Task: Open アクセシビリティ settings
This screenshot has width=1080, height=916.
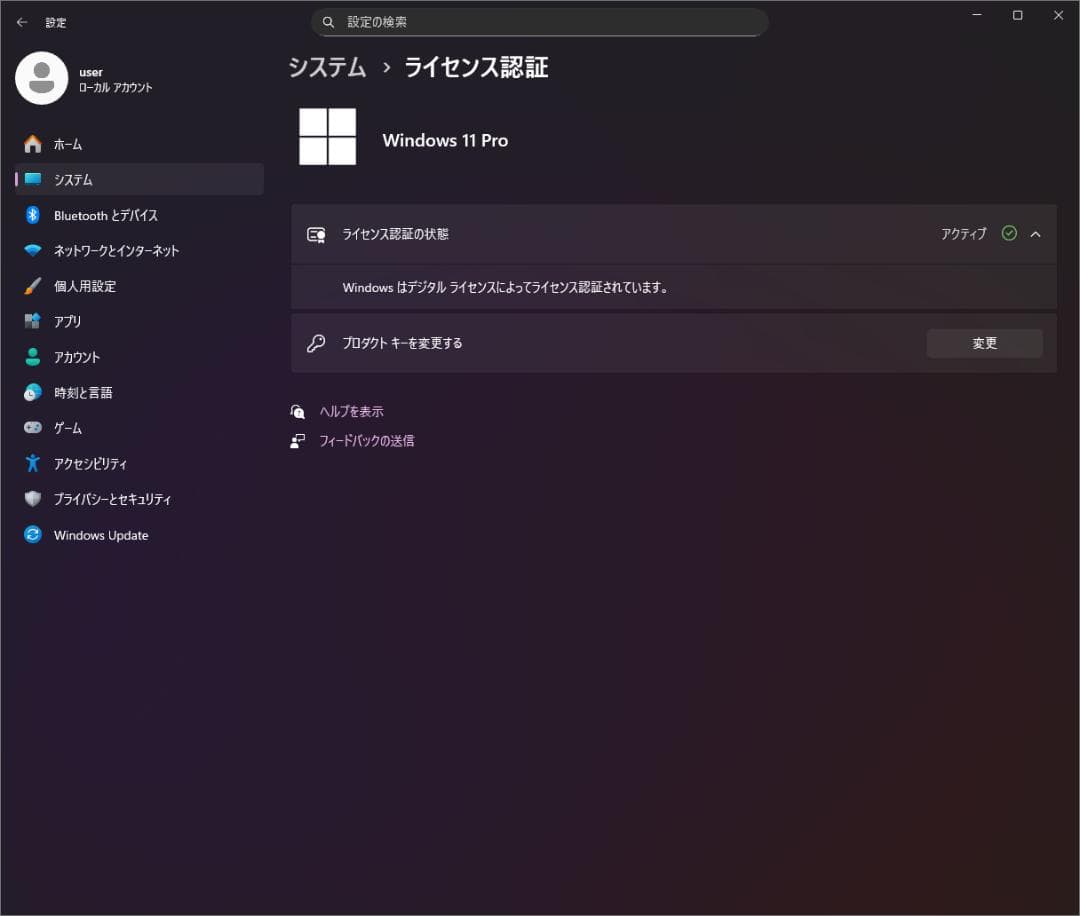Action: point(91,463)
